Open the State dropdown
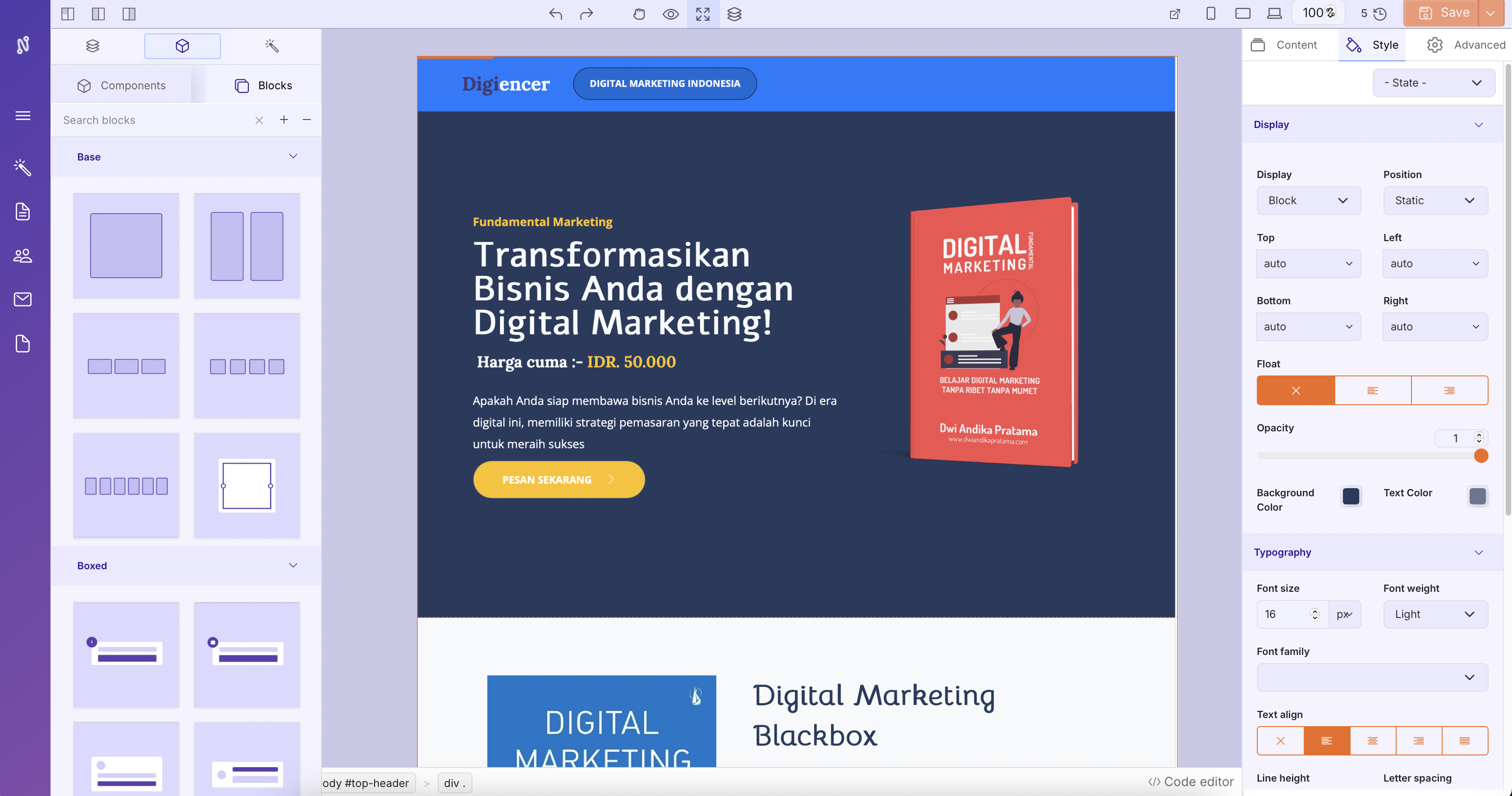 pyautogui.click(x=1433, y=83)
